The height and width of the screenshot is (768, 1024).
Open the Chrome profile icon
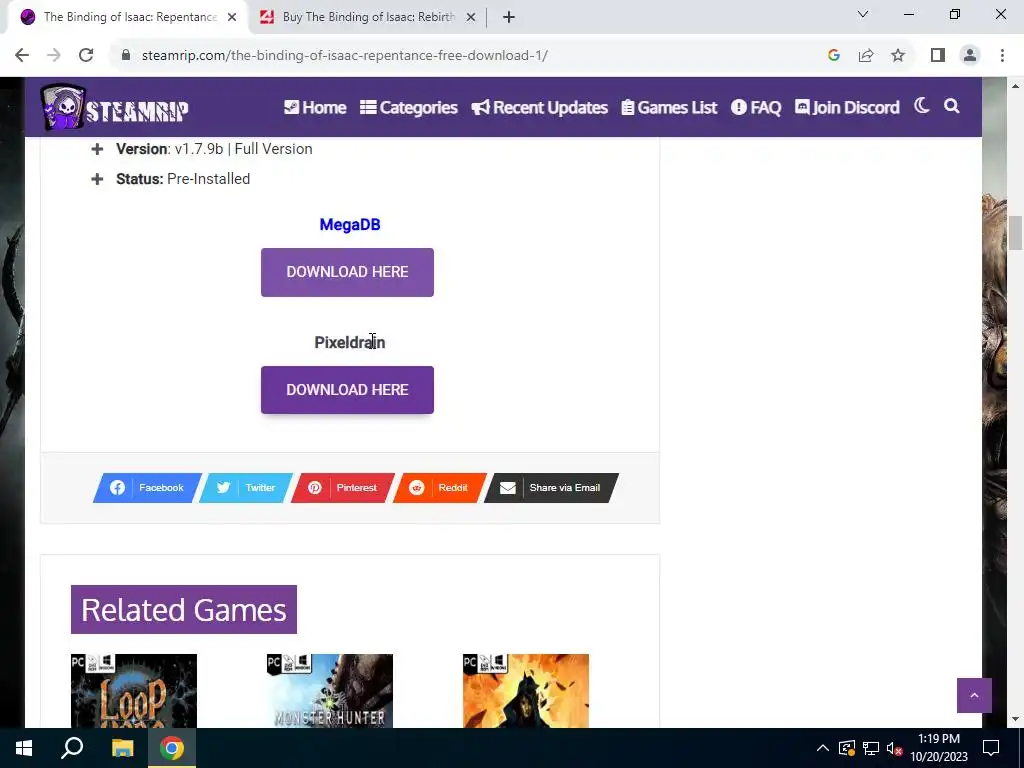(x=970, y=56)
